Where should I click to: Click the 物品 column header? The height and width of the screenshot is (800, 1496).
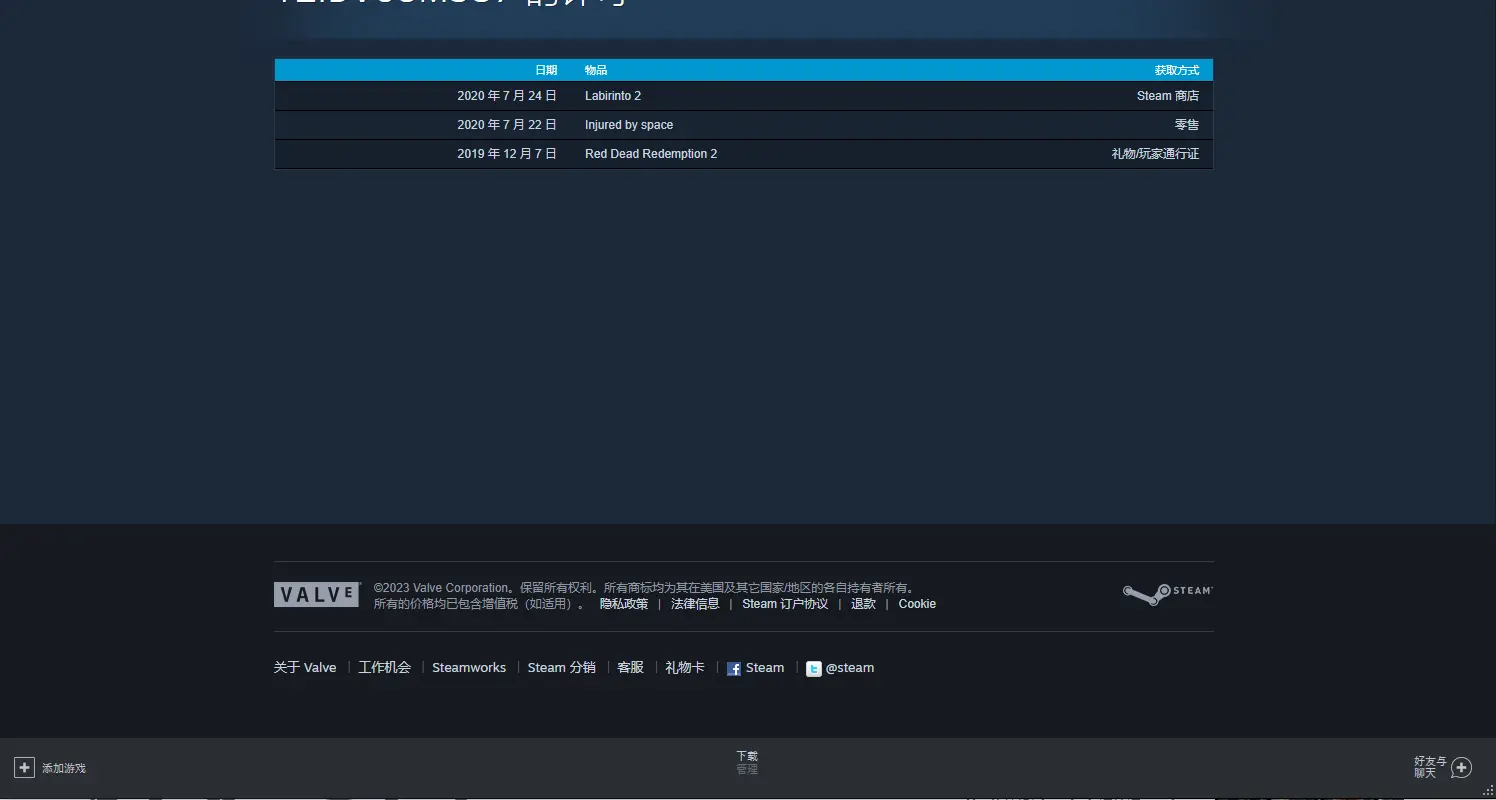point(596,70)
